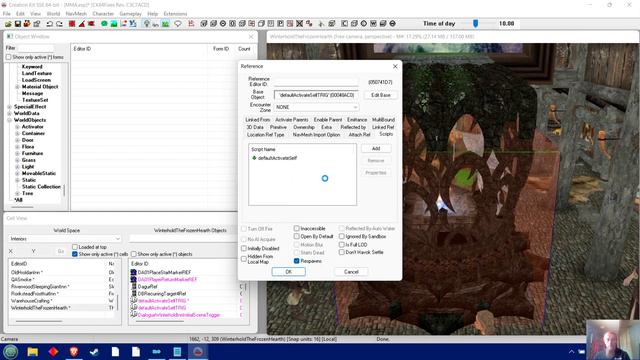
Task: Click Add script button
Action: (376, 149)
